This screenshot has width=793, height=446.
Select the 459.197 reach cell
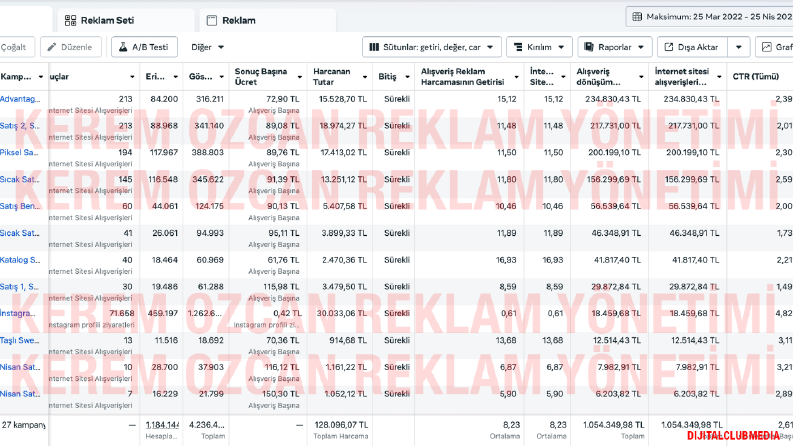point(162,314)
